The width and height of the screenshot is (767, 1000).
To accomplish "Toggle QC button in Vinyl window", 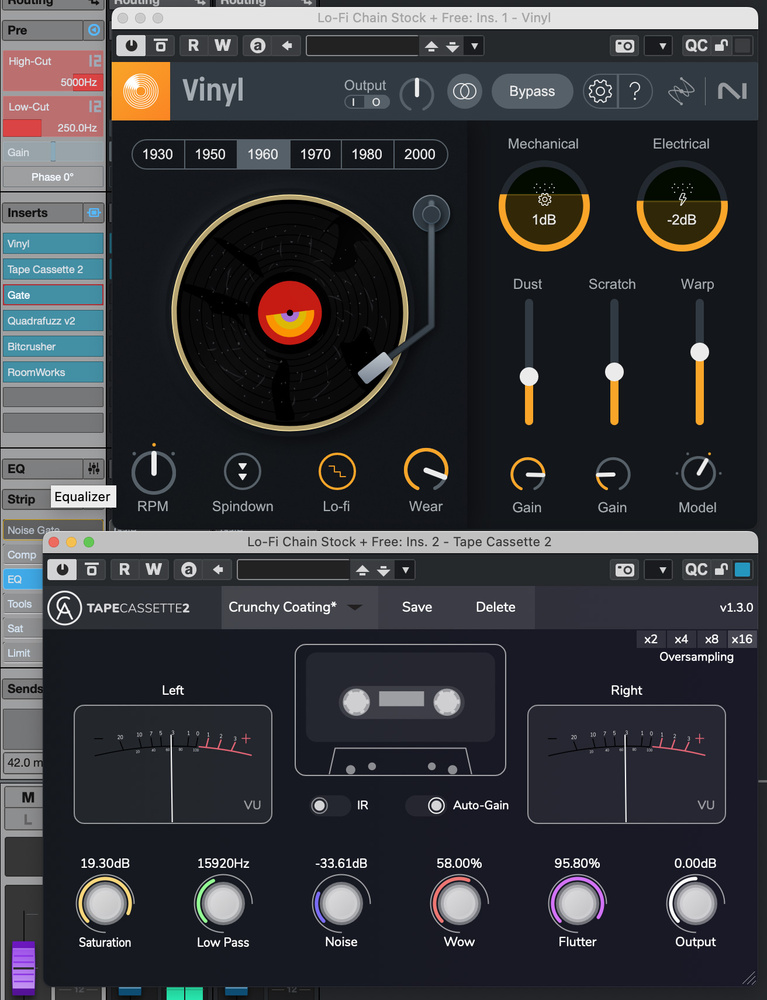I will tap(696, 46).
